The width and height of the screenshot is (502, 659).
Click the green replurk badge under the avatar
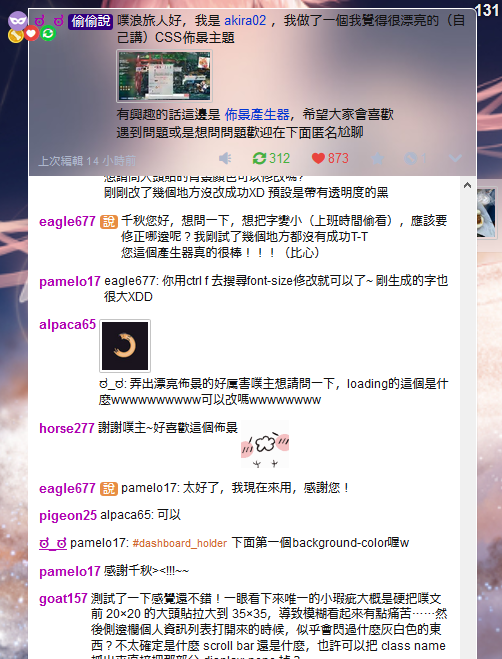[48, 33]
